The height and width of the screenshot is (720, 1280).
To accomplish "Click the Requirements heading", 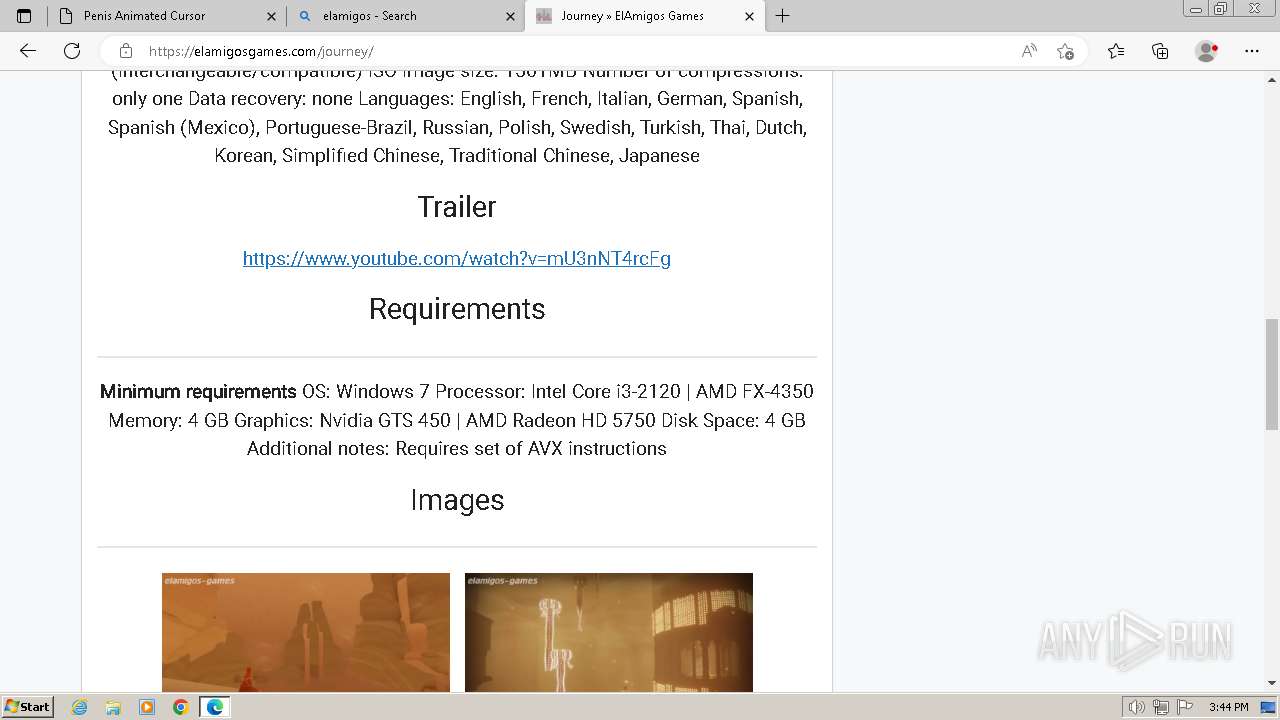I will [457, 309].
